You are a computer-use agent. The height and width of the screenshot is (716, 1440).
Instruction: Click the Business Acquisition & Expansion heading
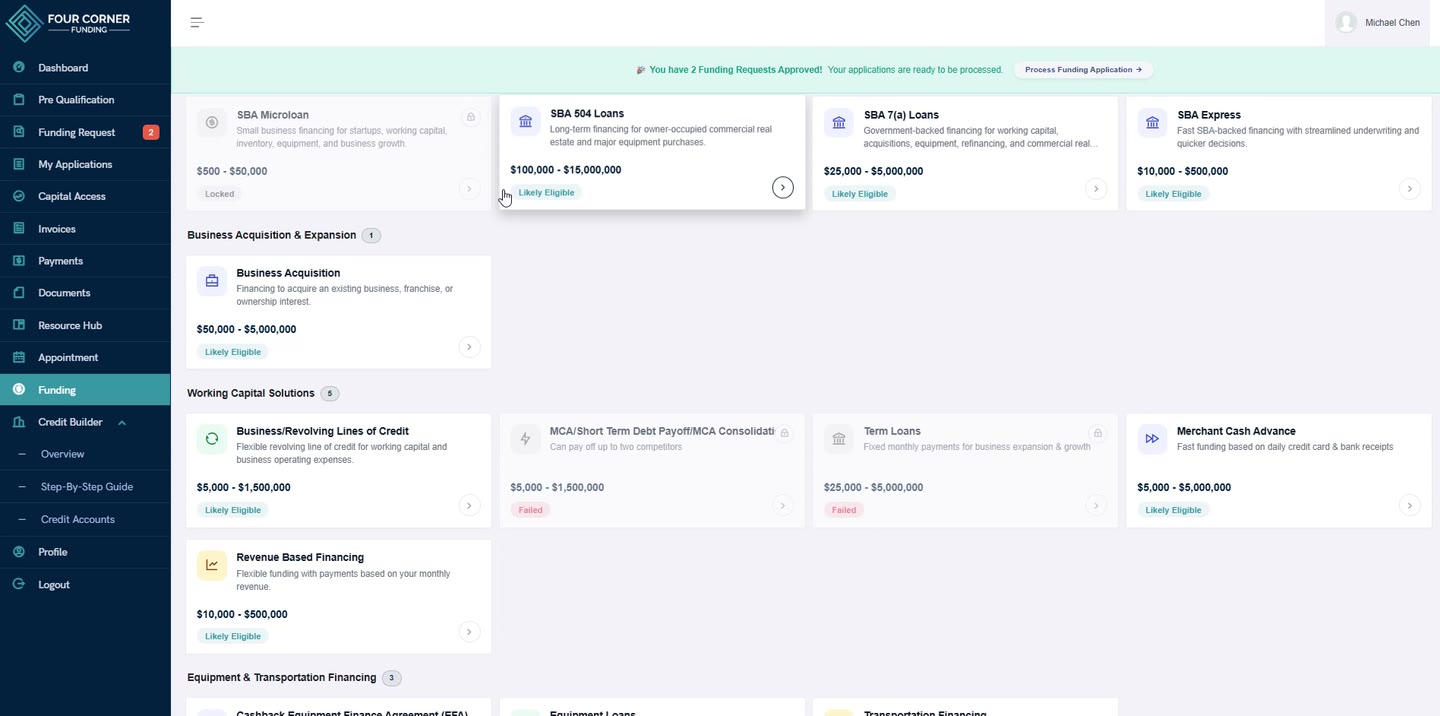click(x=272, y=235)
